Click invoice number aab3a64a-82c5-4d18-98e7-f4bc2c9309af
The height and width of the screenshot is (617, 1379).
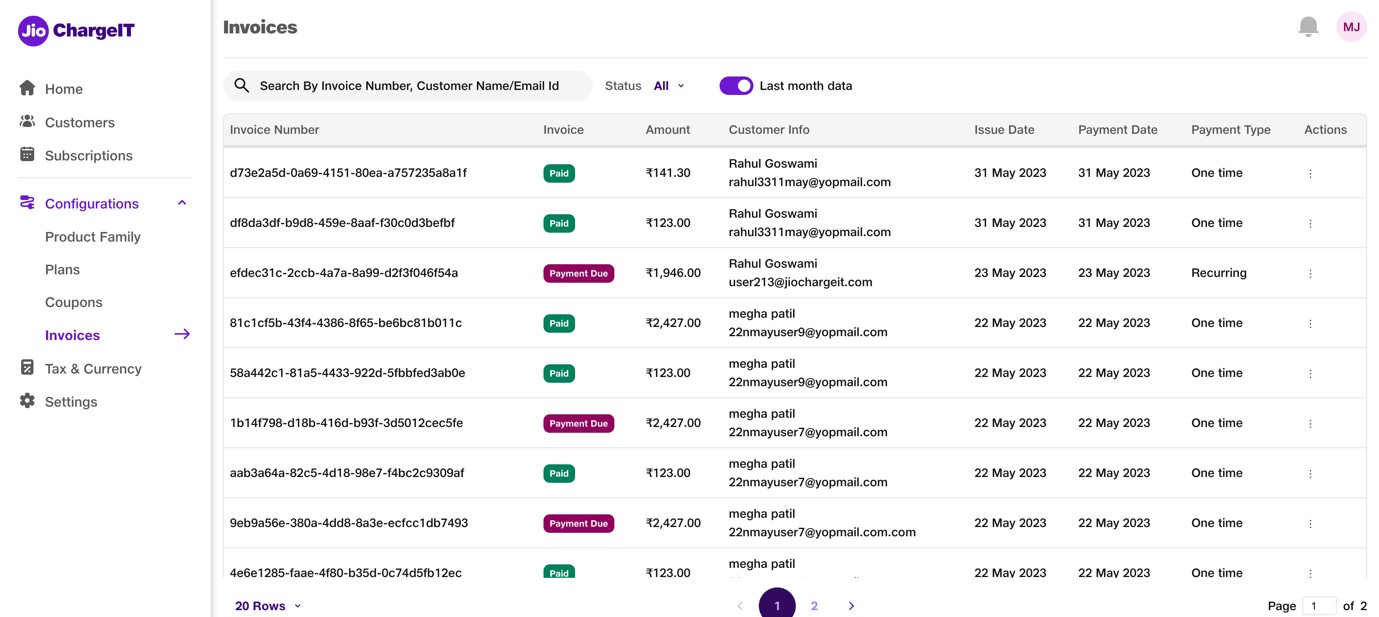[x=347, y=473]
